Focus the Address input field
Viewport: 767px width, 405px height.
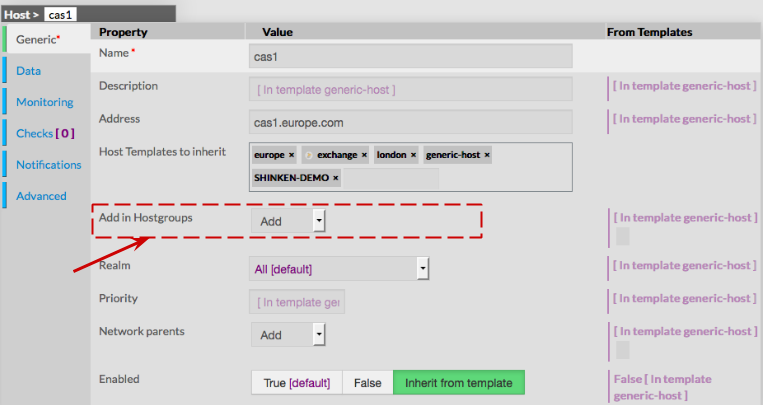point(410,122)
